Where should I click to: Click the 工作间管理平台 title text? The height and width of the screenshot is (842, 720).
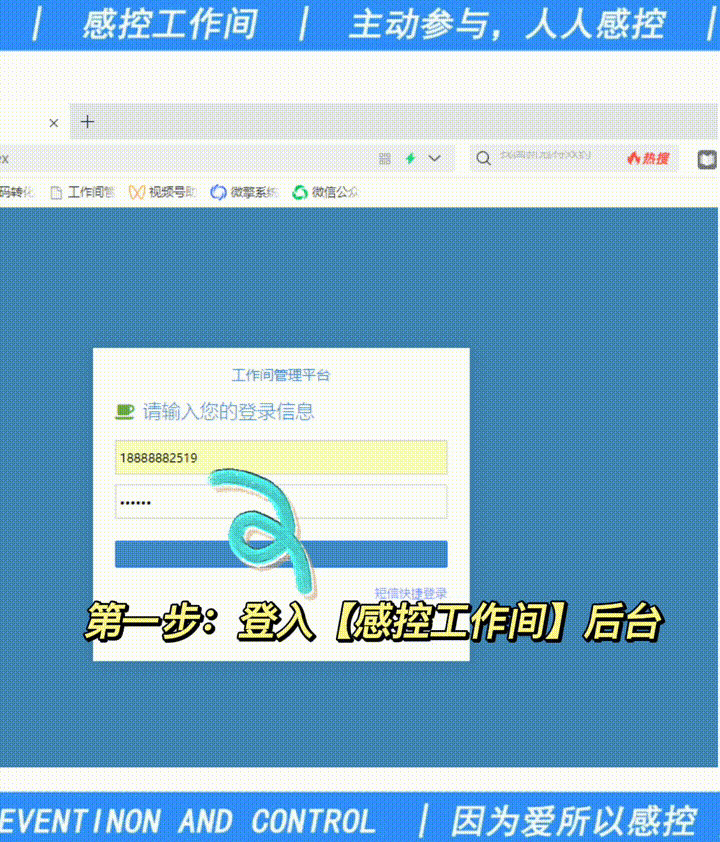coord(281,375)
